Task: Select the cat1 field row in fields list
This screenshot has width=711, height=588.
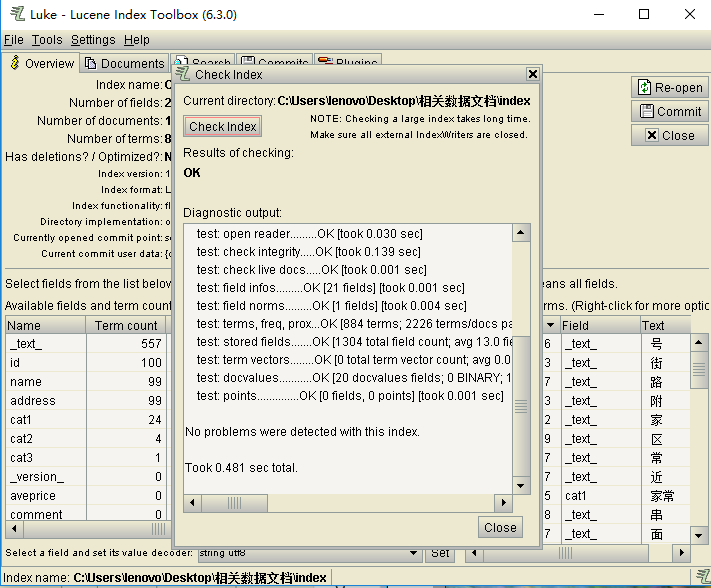Action: click(86, 420)
